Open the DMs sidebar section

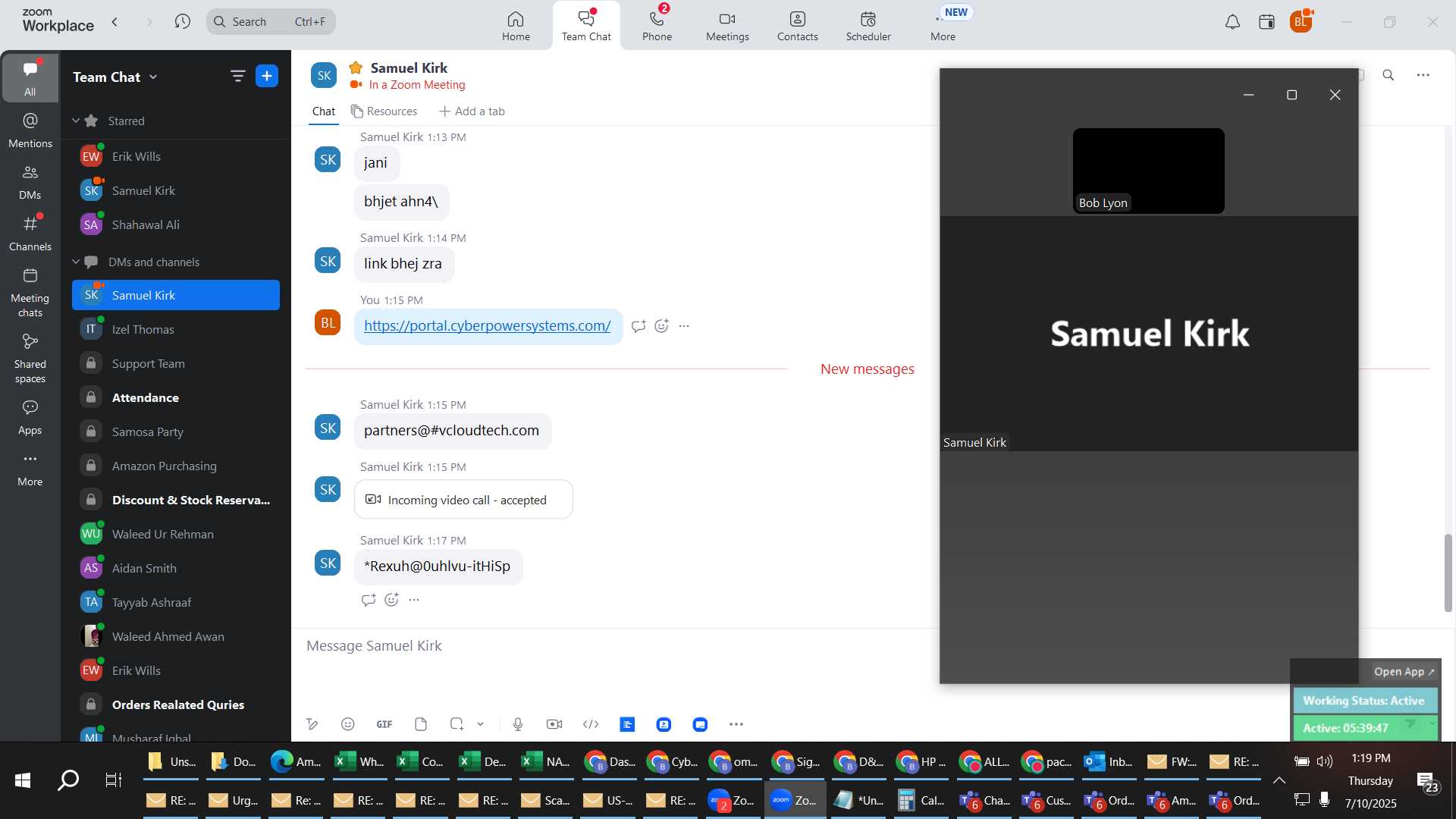click(30, 182)
